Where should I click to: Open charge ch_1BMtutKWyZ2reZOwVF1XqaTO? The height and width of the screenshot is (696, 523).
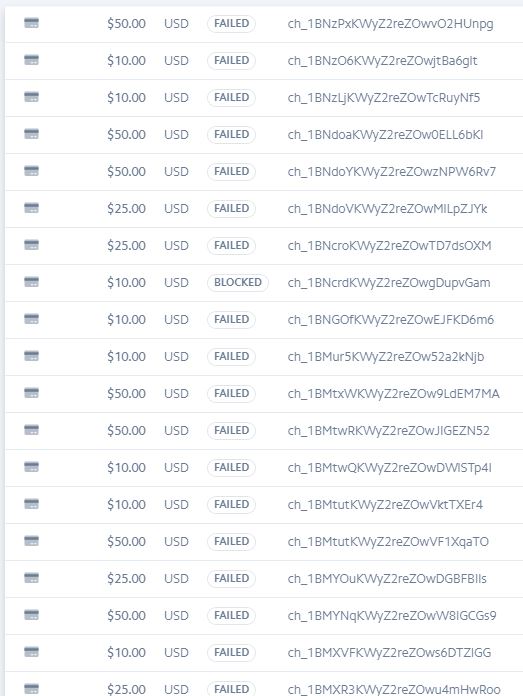coord(388,542)
